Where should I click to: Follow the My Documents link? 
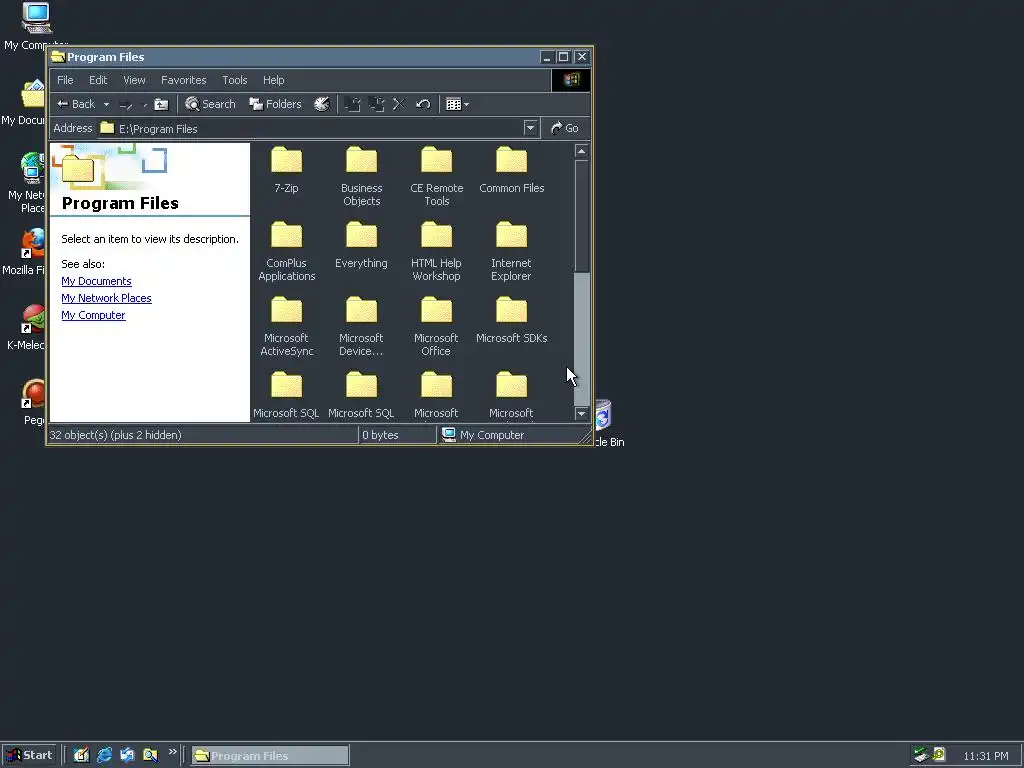pos(97,281)
